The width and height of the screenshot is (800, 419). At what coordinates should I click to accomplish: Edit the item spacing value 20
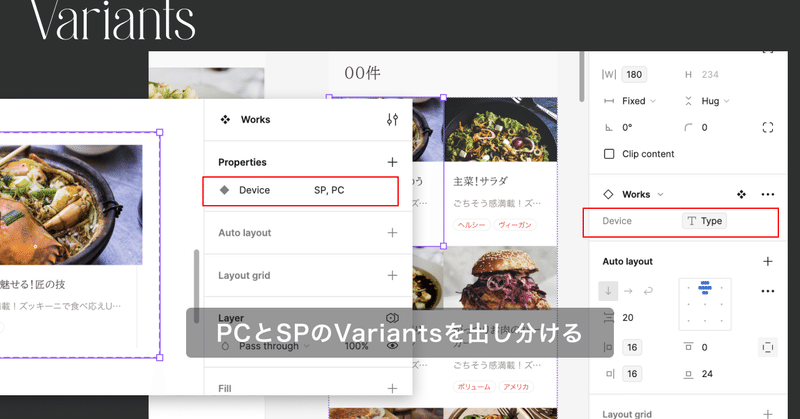point(628,317)
